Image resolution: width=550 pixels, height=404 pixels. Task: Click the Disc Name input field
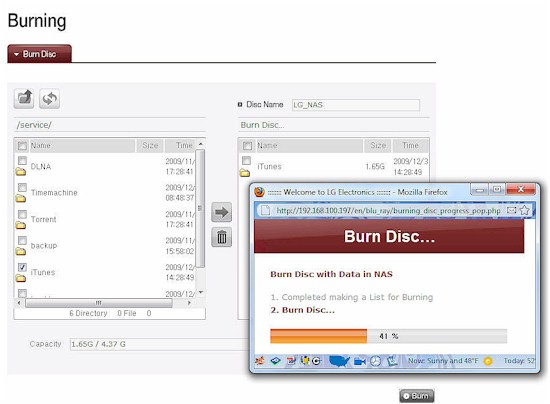point(356,105)
